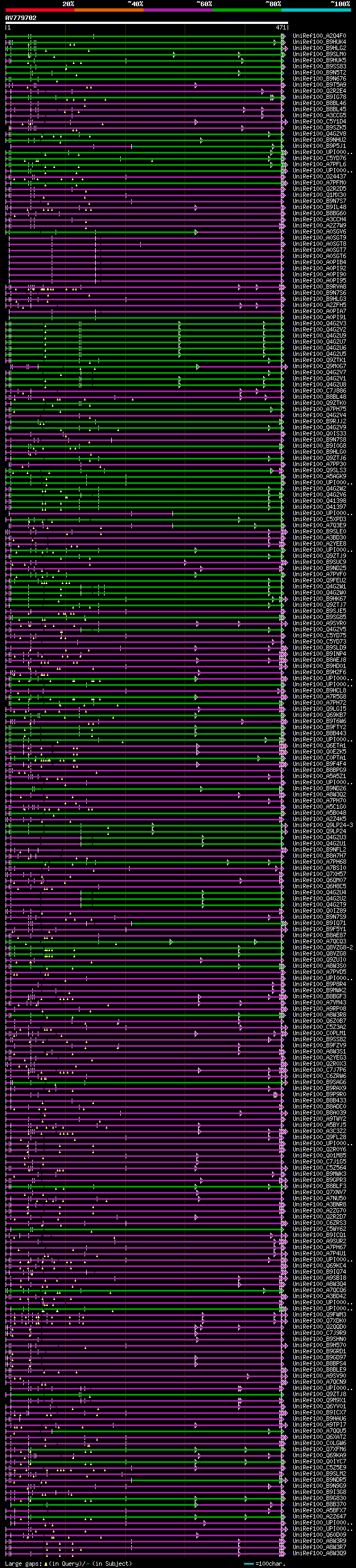The height and width of the screenshot is (1568, 356).
Task: Select the UniRef100_Q41398 label
Action: (319, 501)
